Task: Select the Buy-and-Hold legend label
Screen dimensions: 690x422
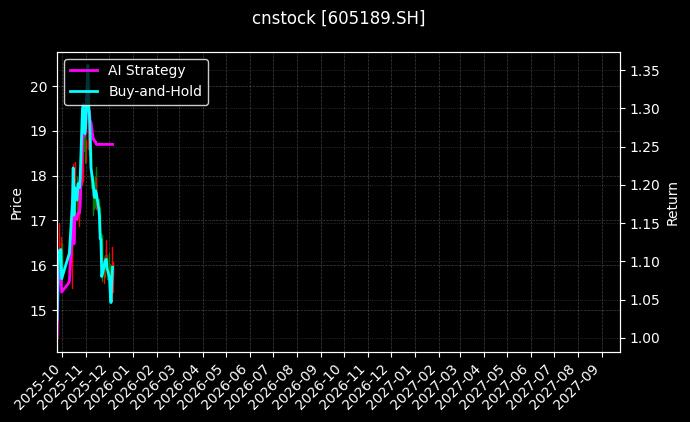Action: click(x=155, y=91)
